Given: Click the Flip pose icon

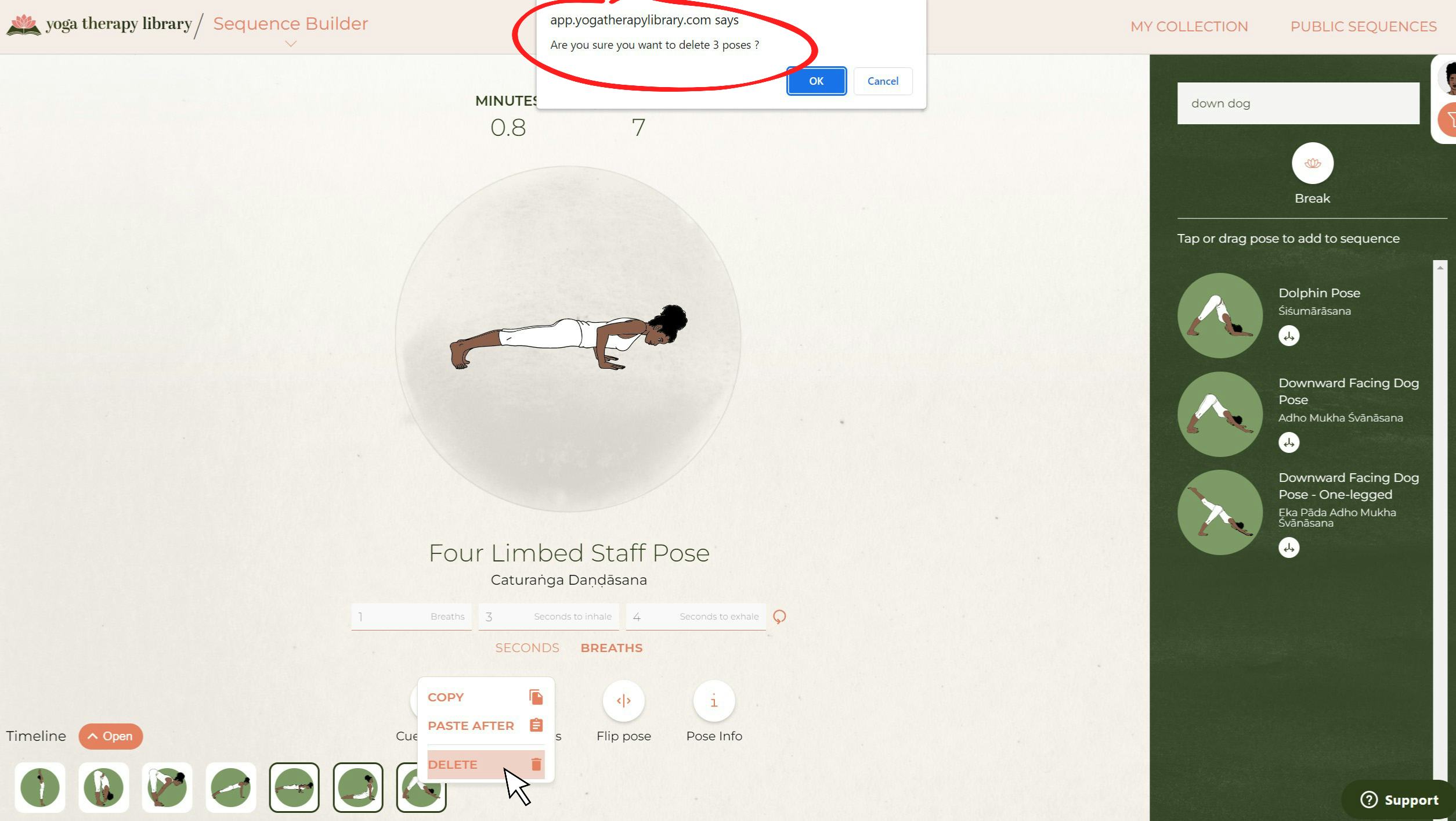Looking at the screenshot, I should pyautogui.click(x=623, y=701).
